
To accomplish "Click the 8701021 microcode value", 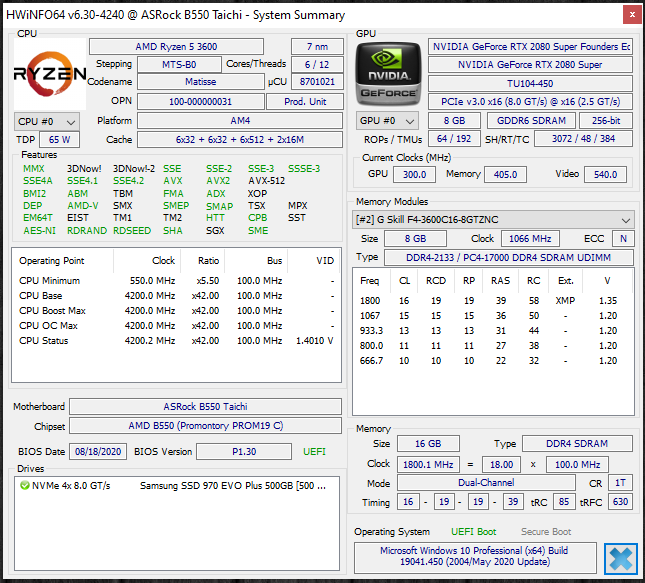I will [x=317, y=82].
